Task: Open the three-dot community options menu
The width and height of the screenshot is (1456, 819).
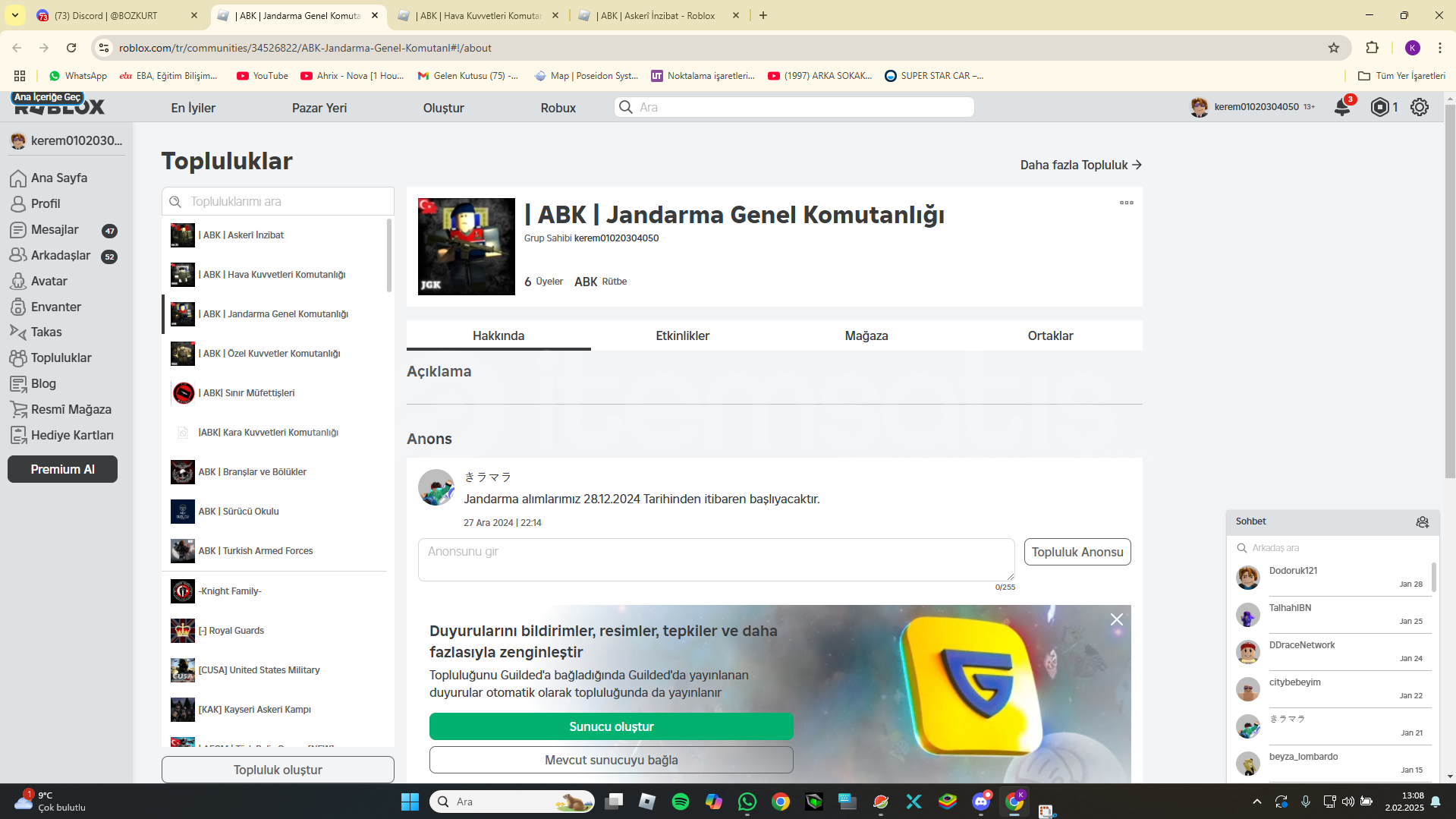Action: click(x=1127, y=203)
